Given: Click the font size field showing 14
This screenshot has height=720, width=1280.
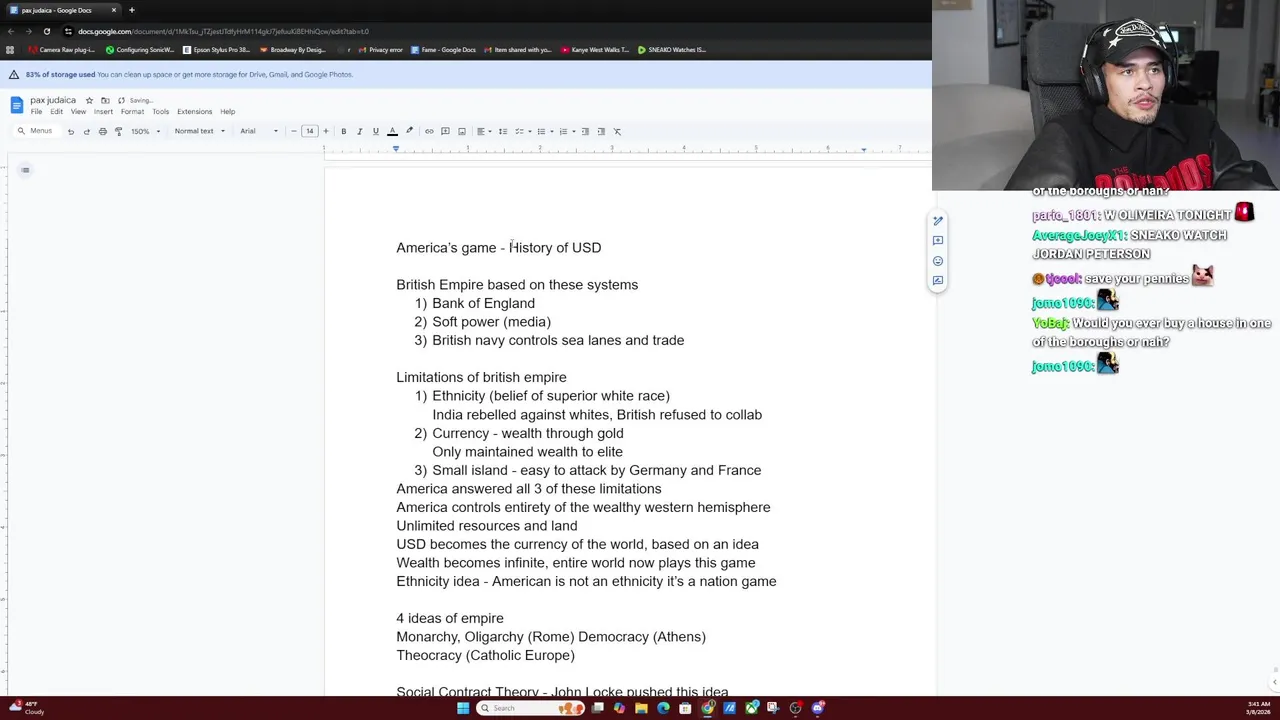Looking at the screenshot, I should click(310, 131).
